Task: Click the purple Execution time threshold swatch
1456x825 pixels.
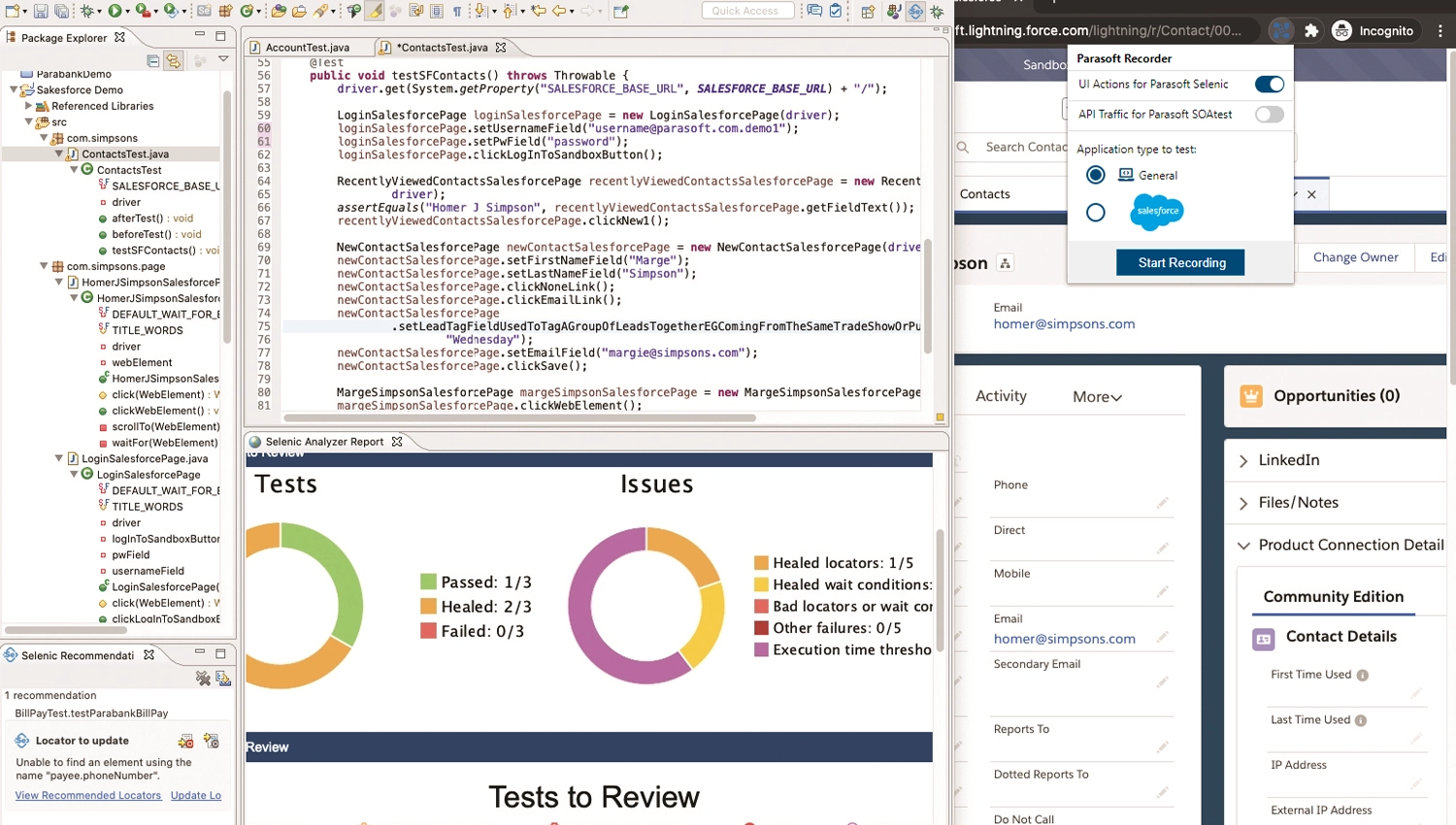Action: (762, 649)
